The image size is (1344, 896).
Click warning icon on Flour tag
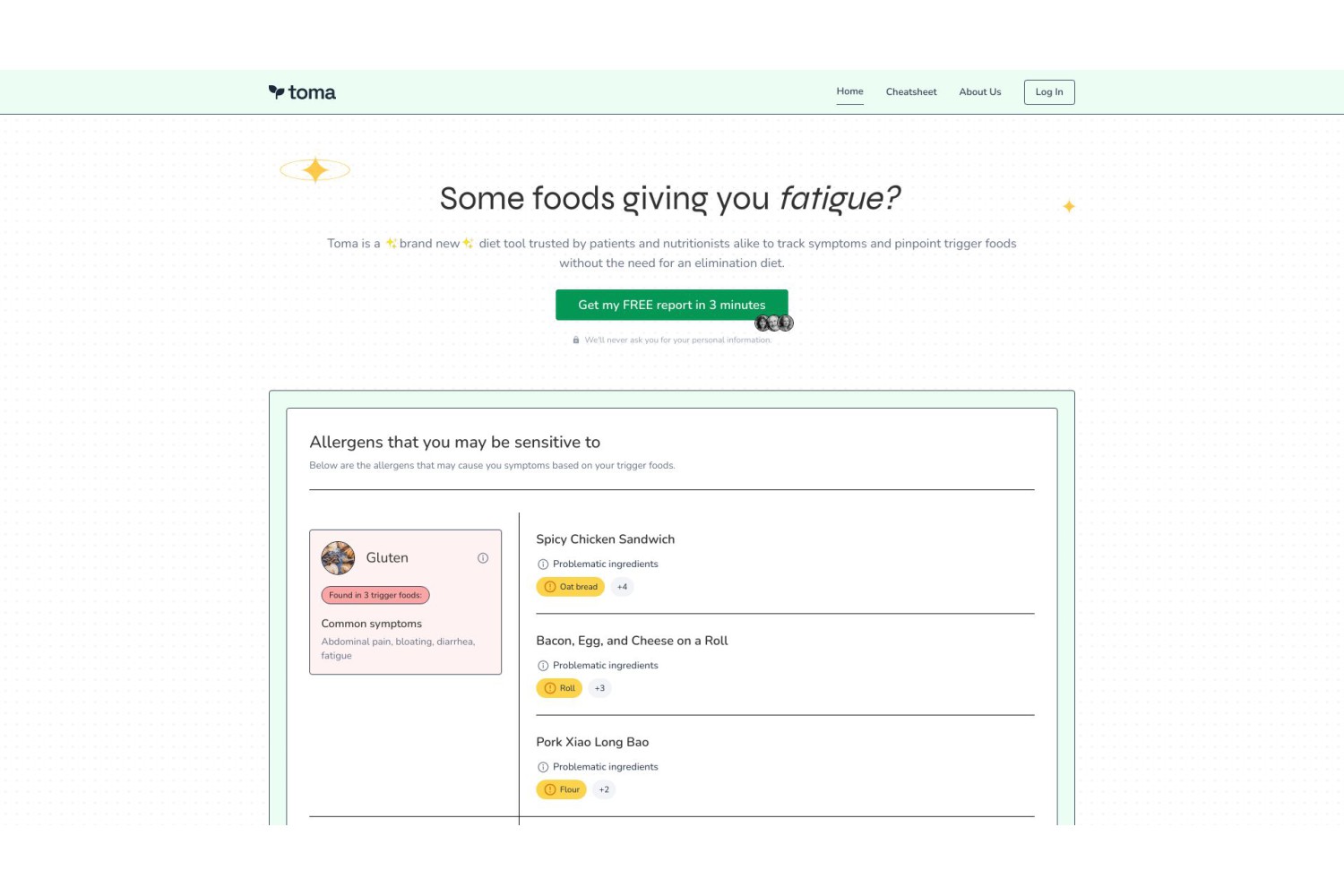(x=550, y=789)
